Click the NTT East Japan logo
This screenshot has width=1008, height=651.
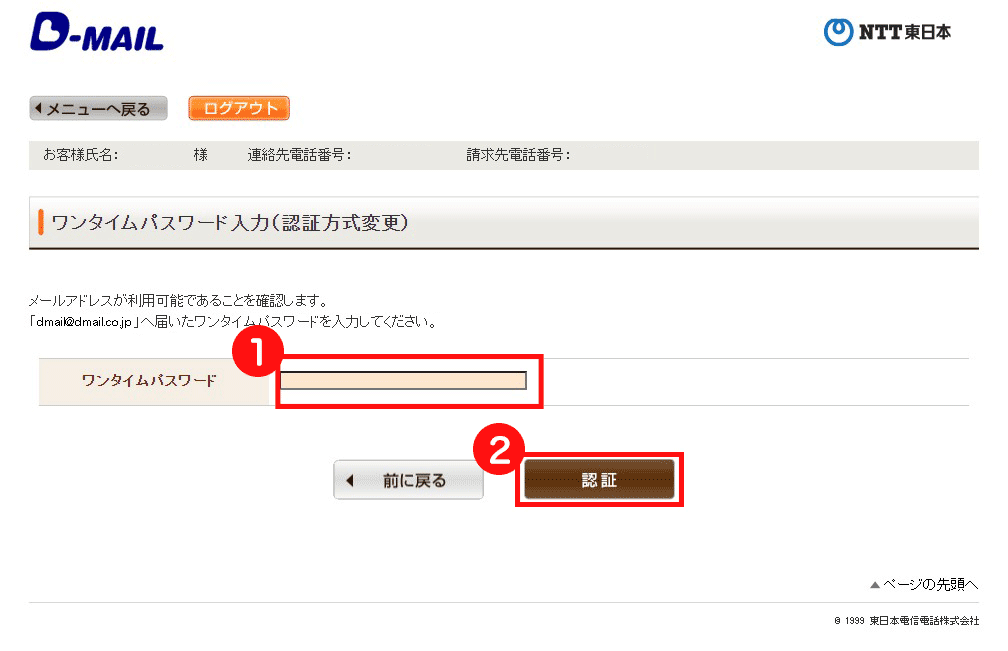[887, 31]
